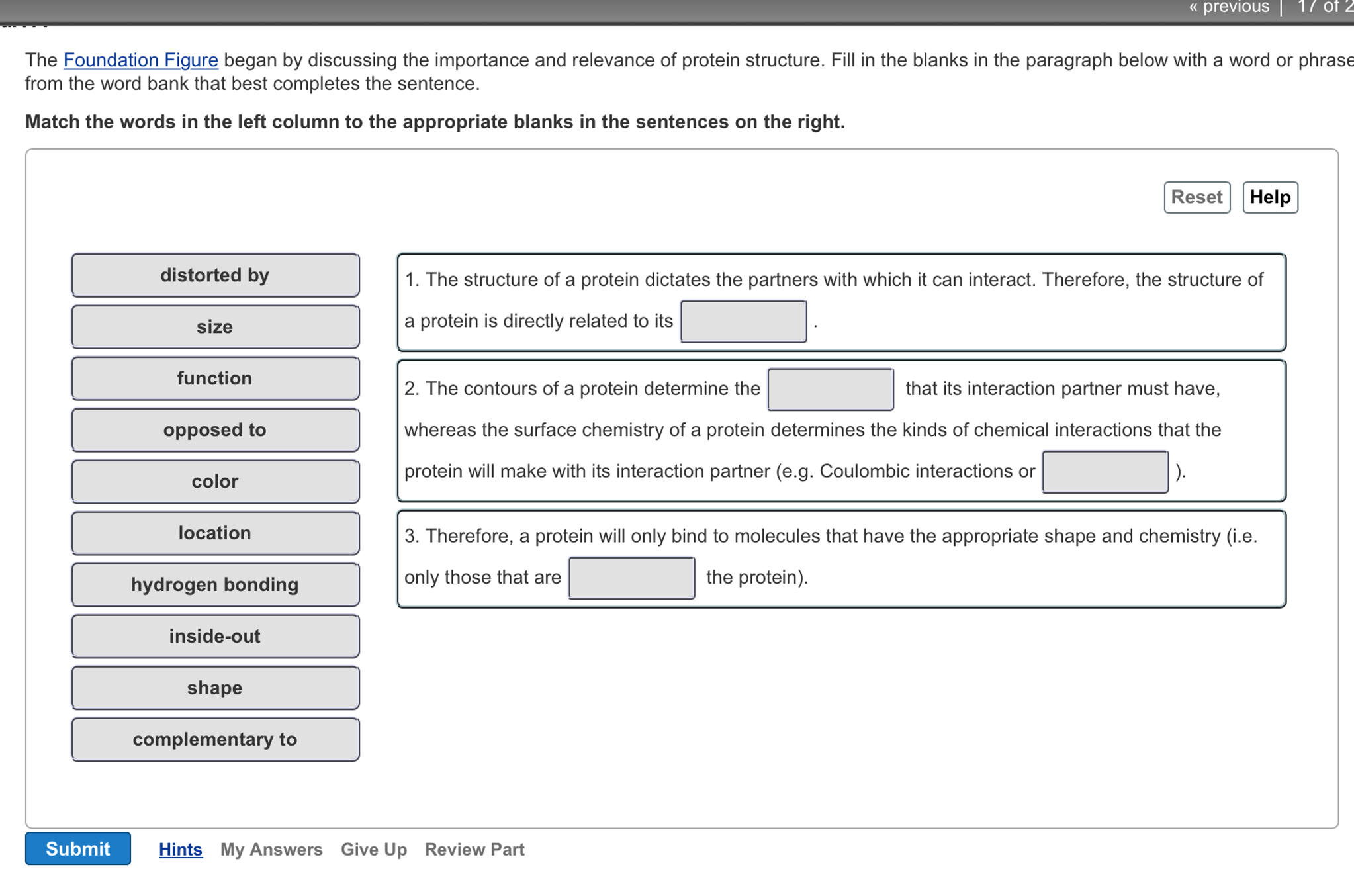The width and height of the screenshot is (1354, 896).
Task: Navigate to the previous item
Action: (1230, 7)
